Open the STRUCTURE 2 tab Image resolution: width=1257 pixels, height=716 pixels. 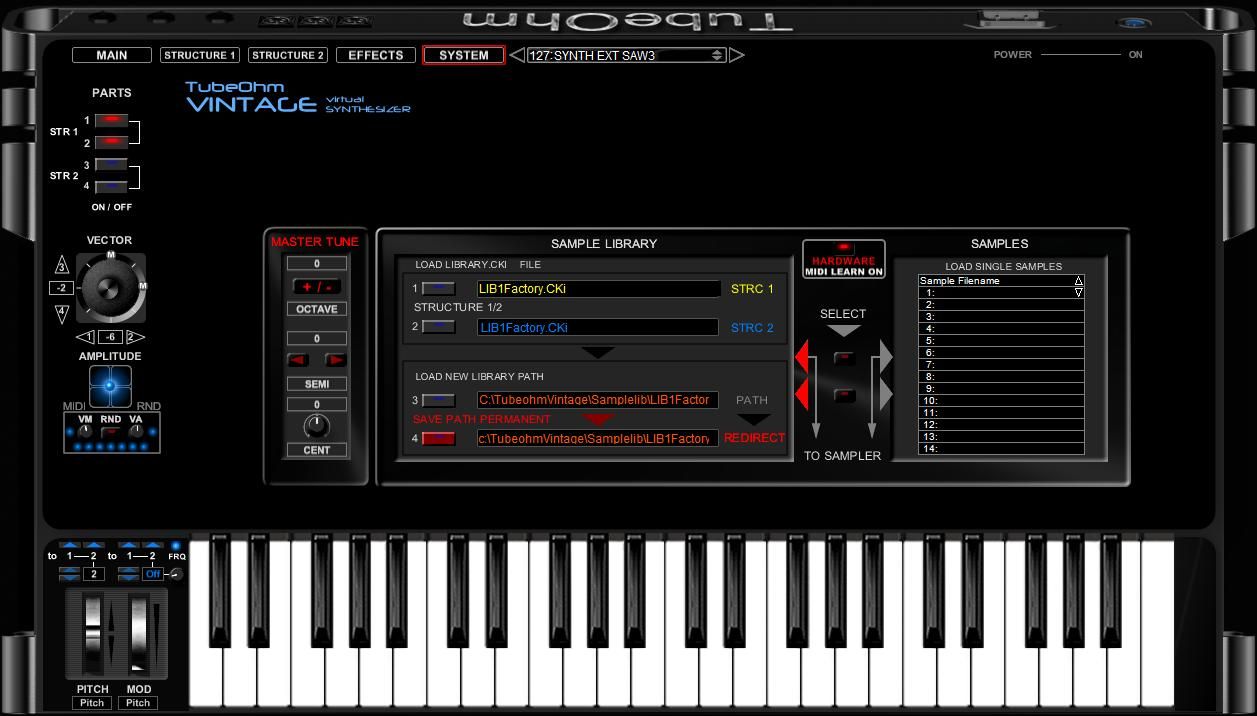tap(288, 55)
